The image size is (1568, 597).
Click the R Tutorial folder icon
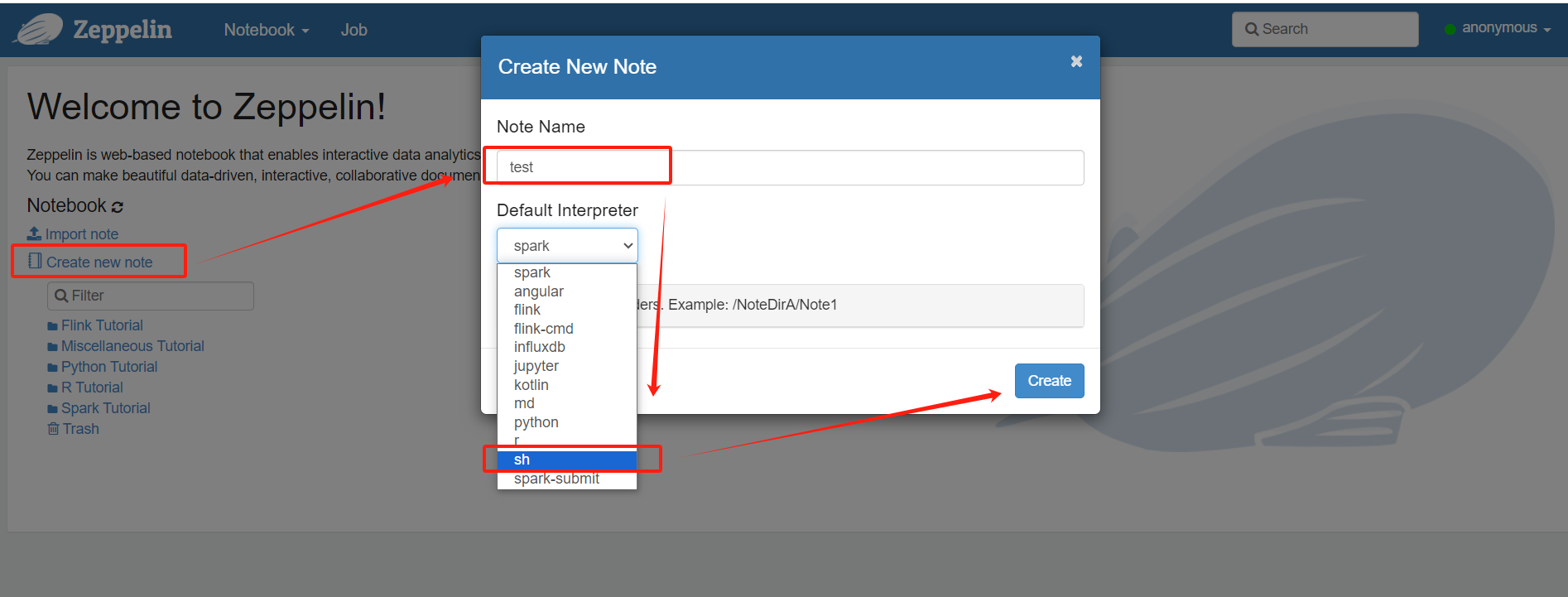click(53, 388)
